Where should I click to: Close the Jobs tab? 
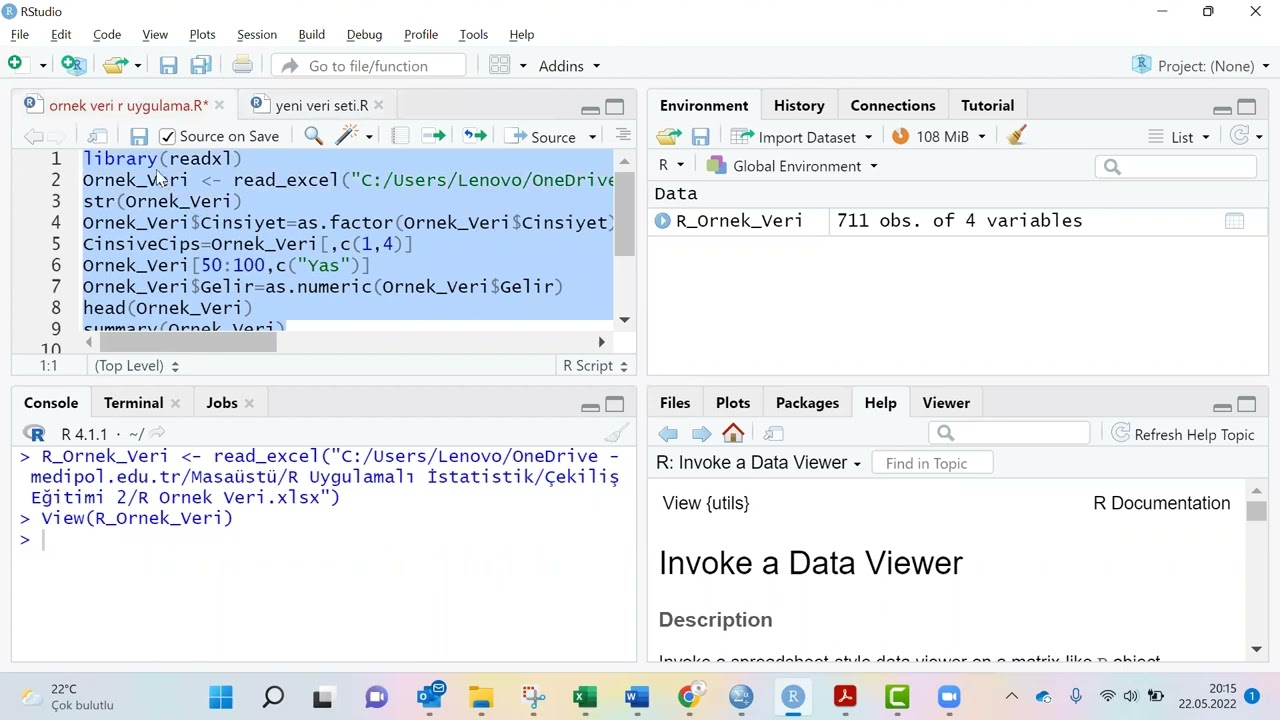pyautogui.click(x=249, y=403)
